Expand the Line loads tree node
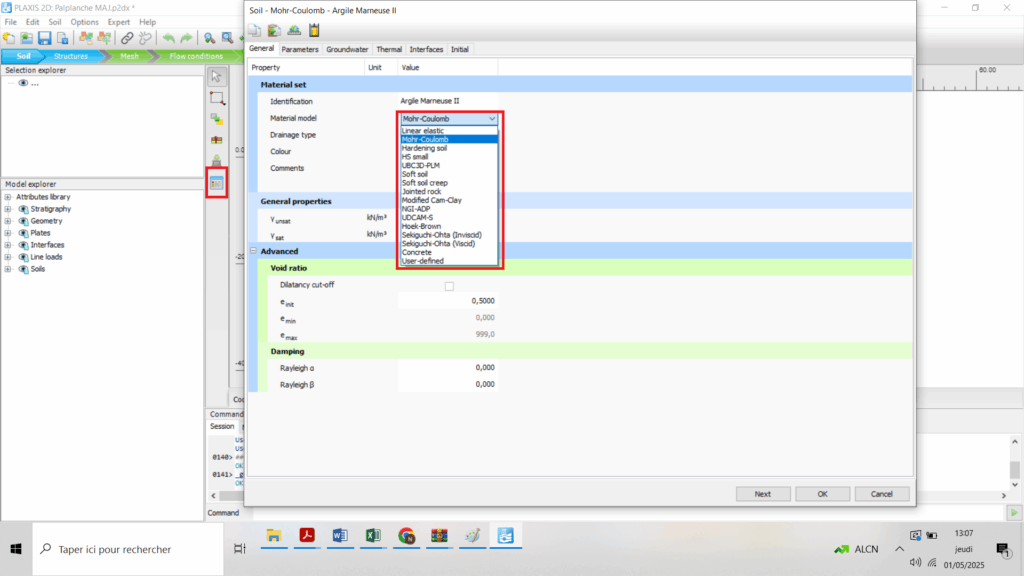Image resolution: width=1024 pixels, height=576 pixels. coord(8,257)
